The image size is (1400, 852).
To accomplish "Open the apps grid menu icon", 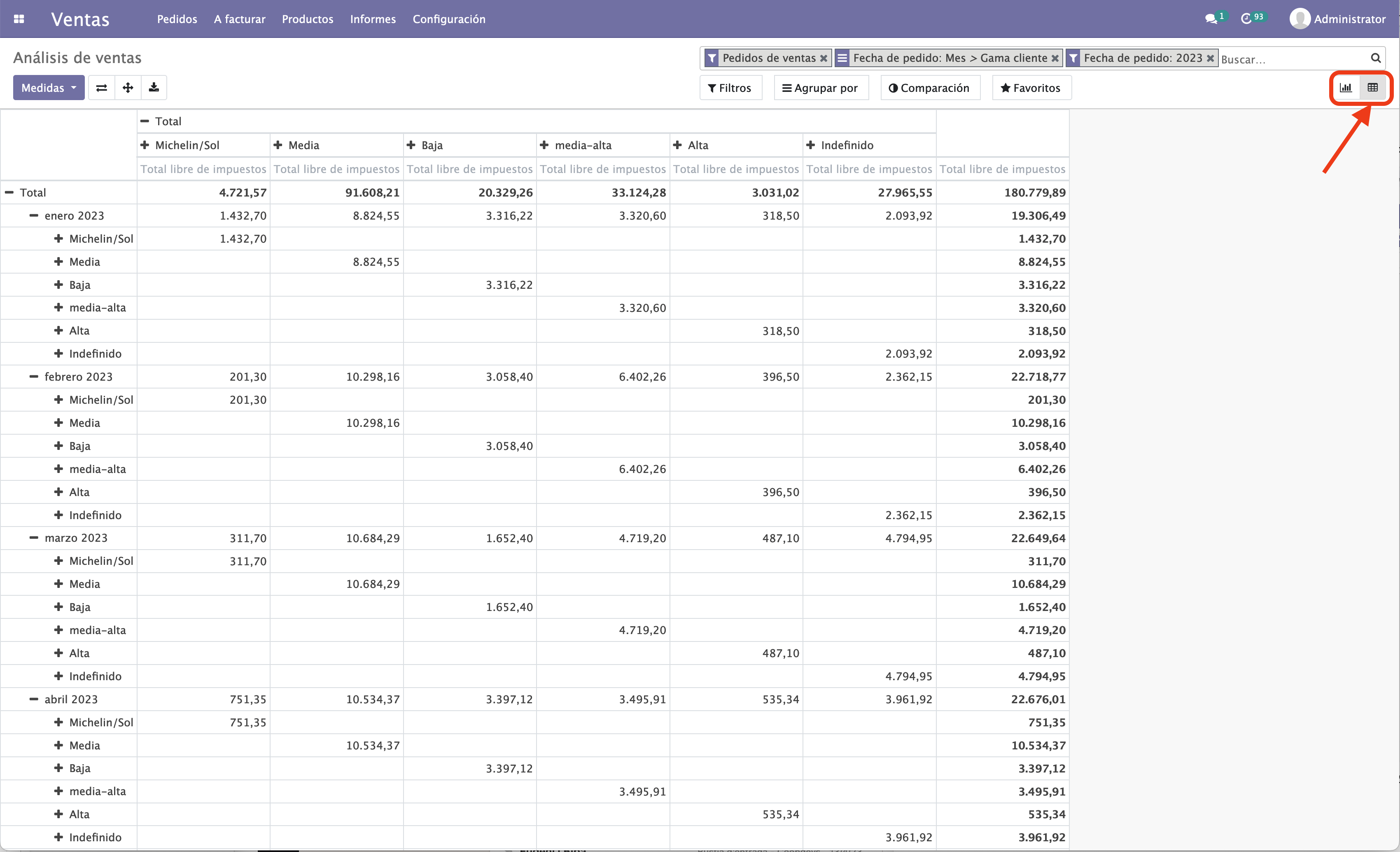I will [x=19, y=19].
